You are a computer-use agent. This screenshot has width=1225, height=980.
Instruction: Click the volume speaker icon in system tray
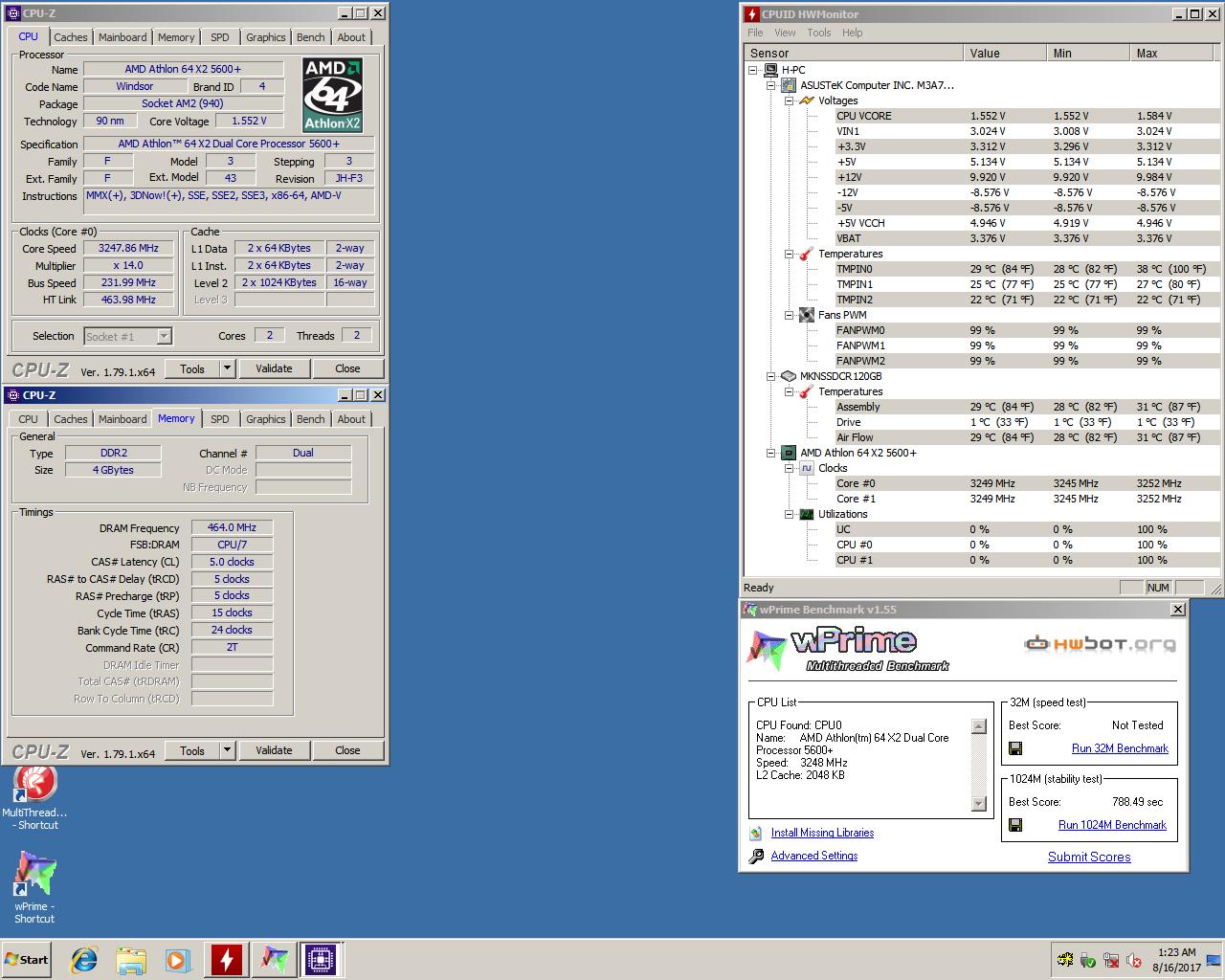click(x=1135, y=960)
